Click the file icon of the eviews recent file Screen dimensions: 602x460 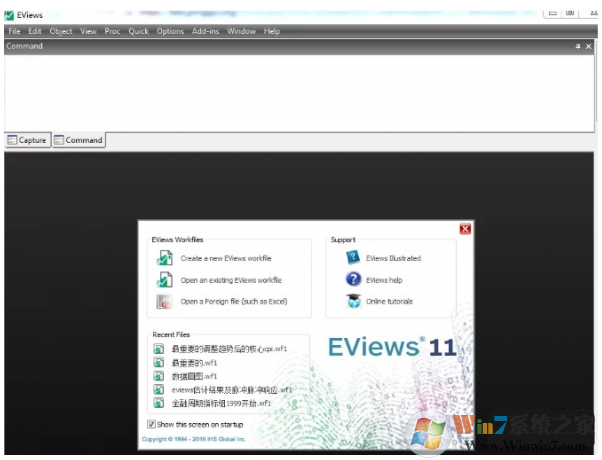(159, 390)
